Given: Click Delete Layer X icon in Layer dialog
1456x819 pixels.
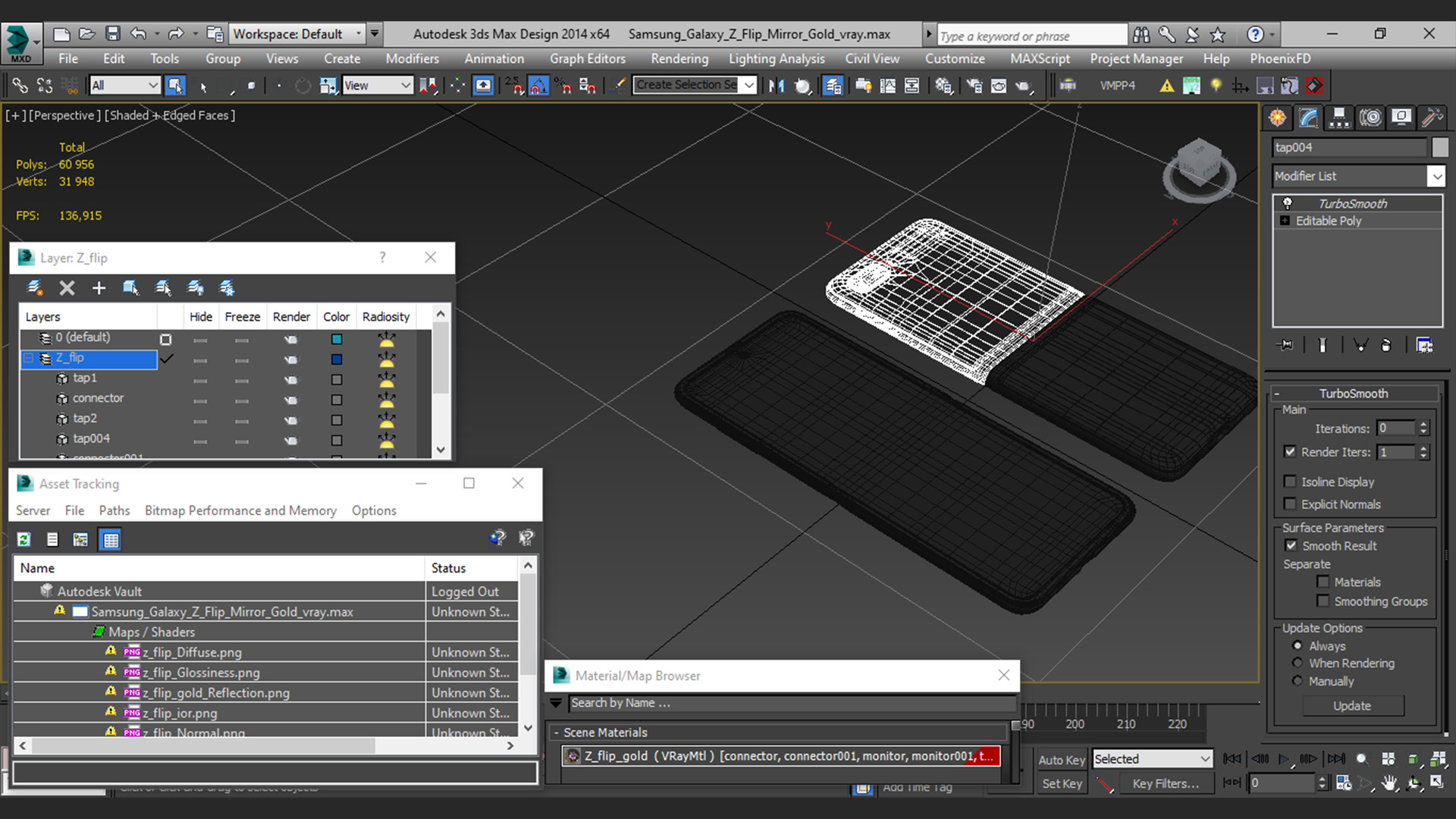Looking at the screenshot, I should pos(67,288).
